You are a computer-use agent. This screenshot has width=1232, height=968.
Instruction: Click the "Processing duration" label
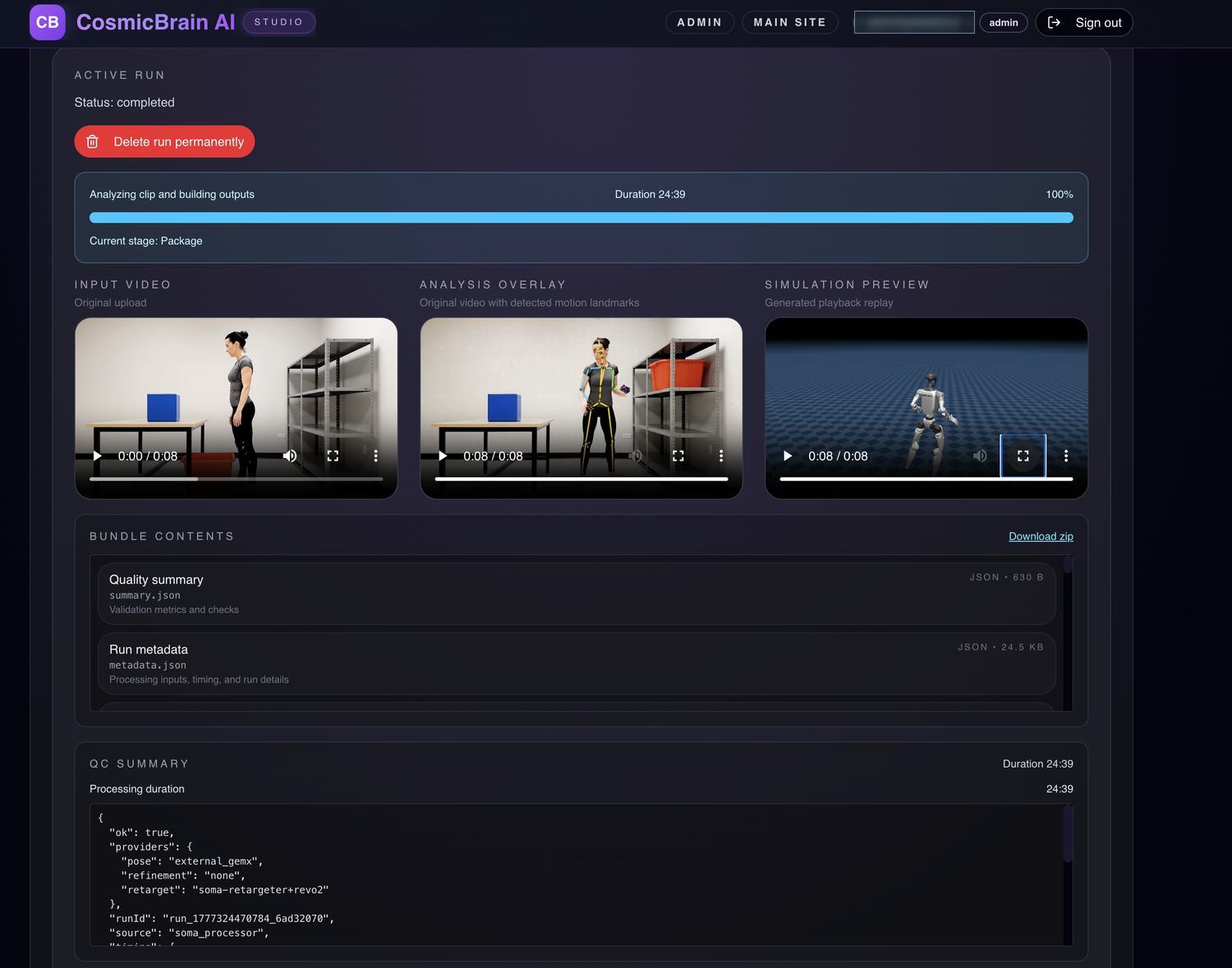[x=136, y=789]
